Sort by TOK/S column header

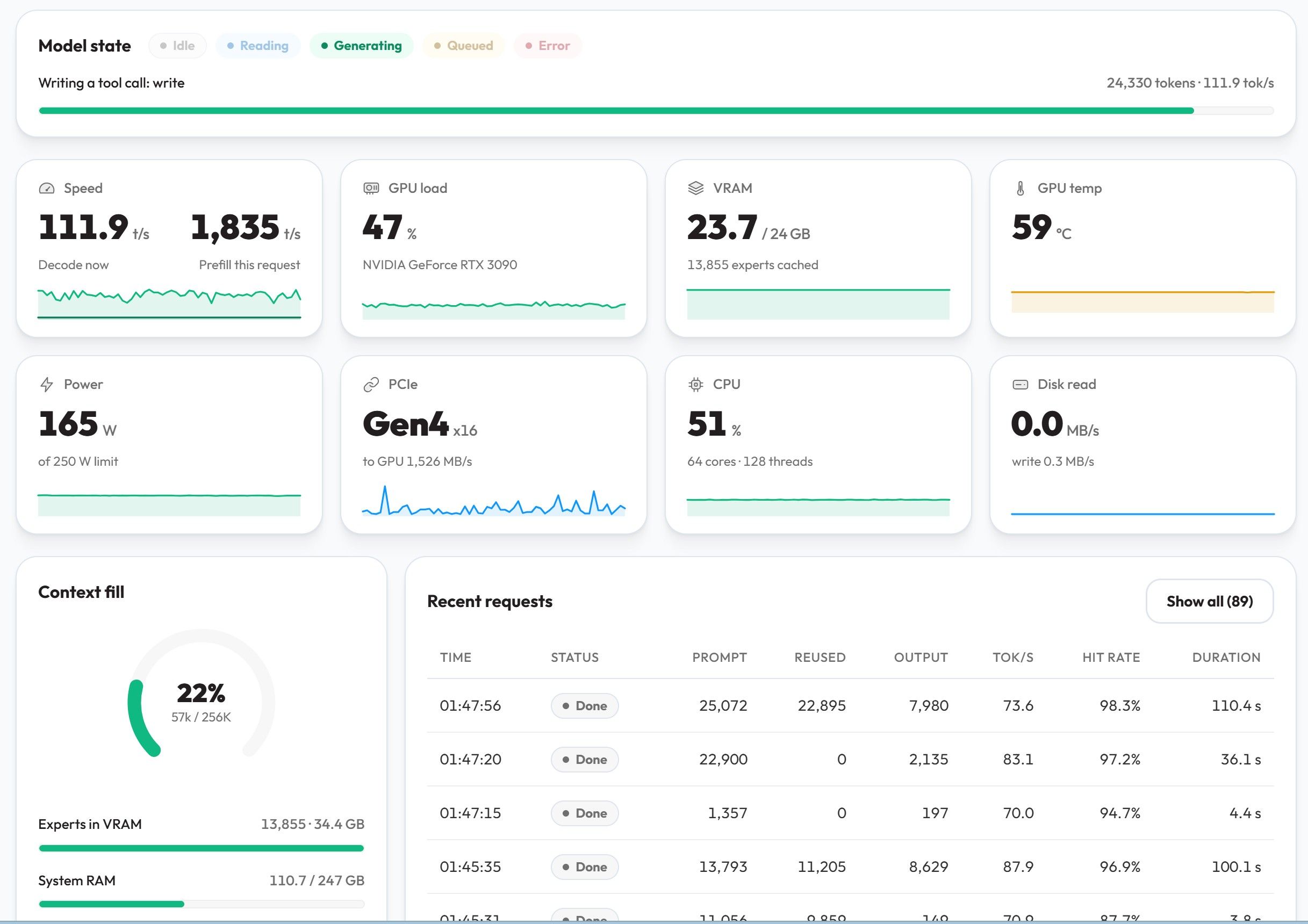click(1013, 658)
